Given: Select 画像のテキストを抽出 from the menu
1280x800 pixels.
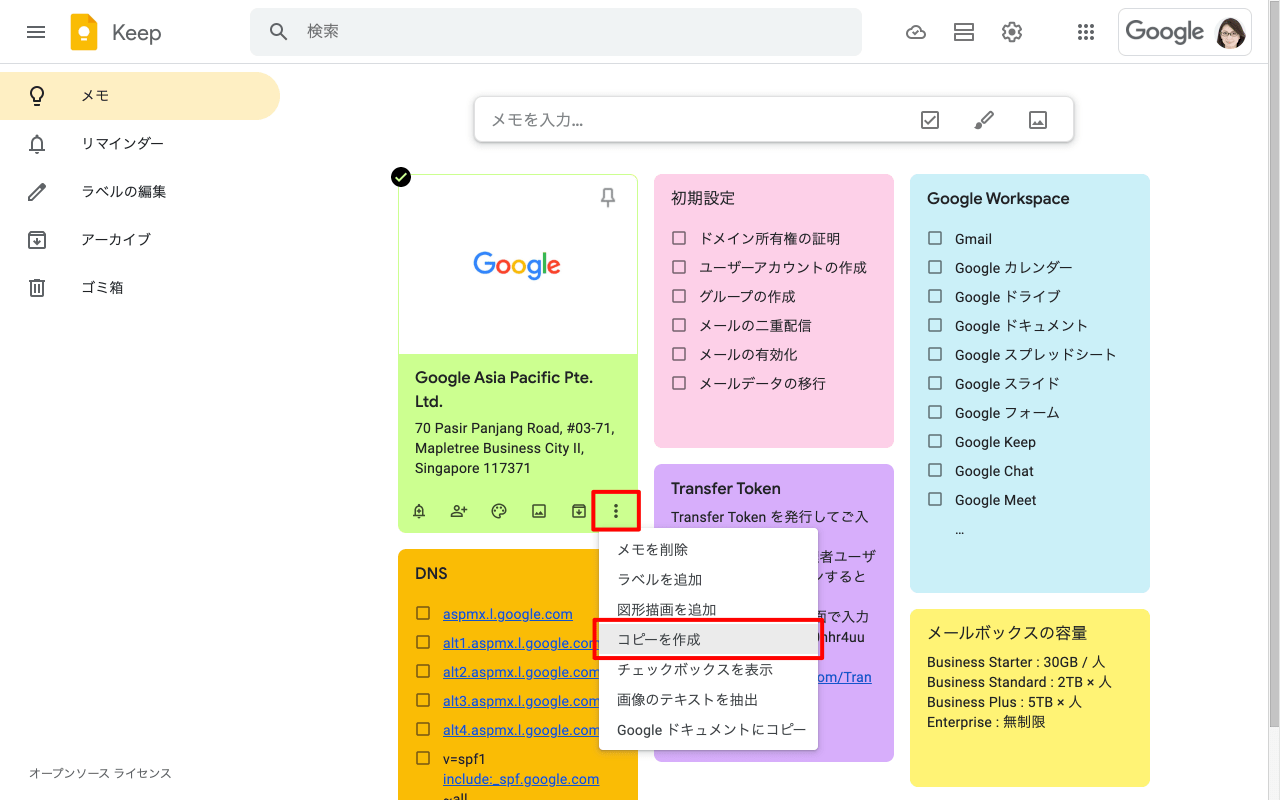Looking at the screenshot, I should pos(708,700).
